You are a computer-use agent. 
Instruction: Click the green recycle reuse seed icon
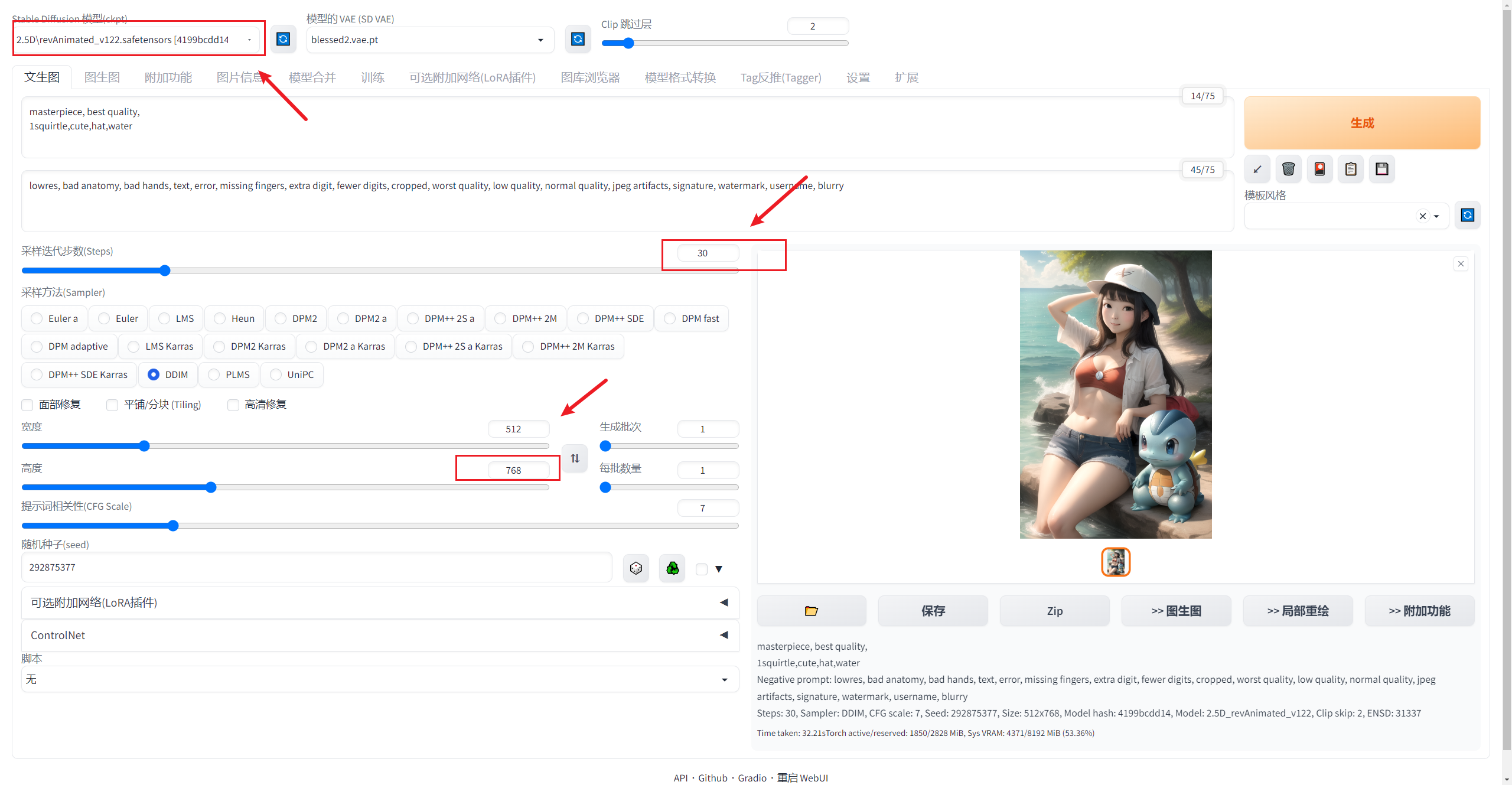(673, 568)
